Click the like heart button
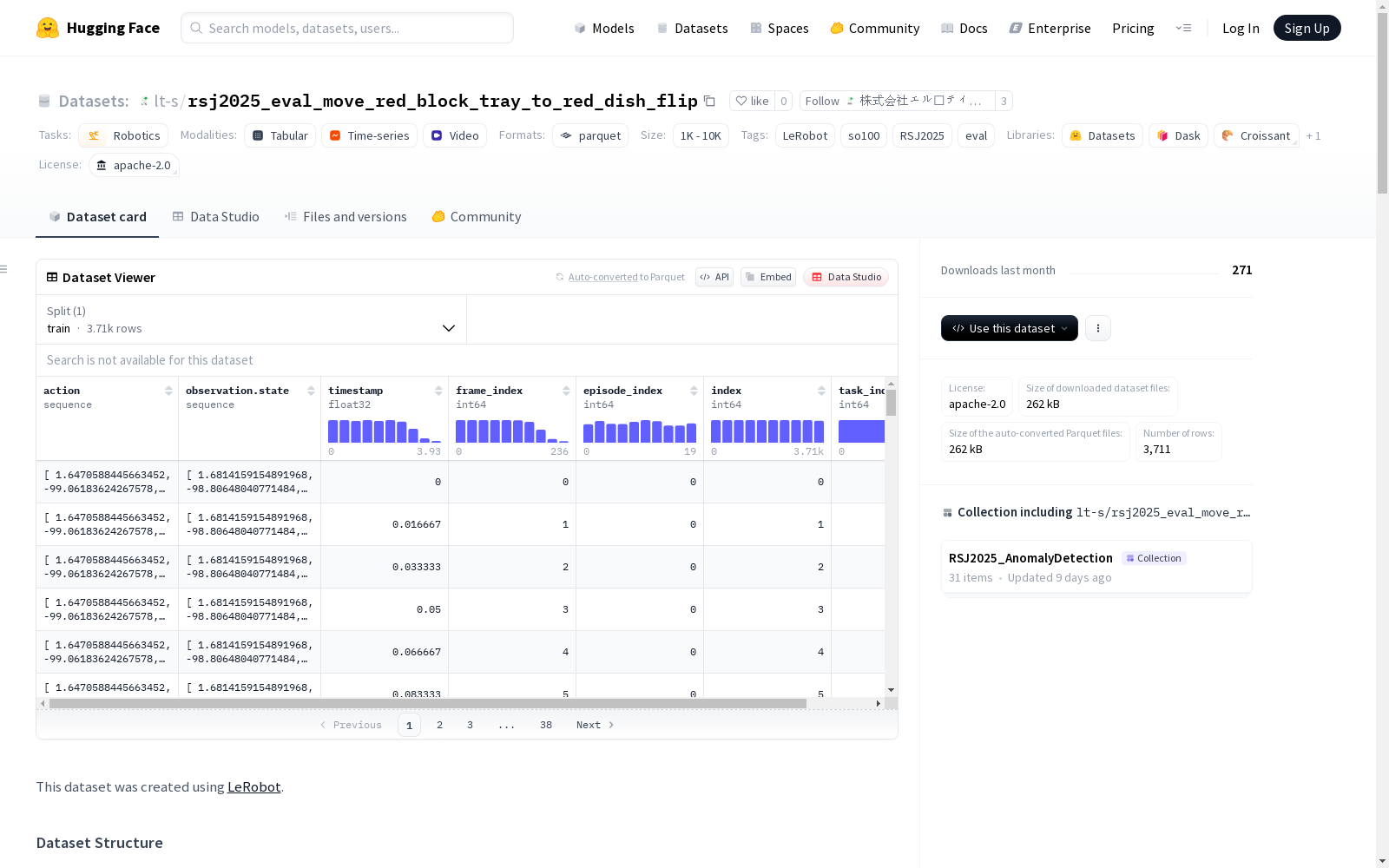The image size is (1389, 868). (x=752, y=101)
